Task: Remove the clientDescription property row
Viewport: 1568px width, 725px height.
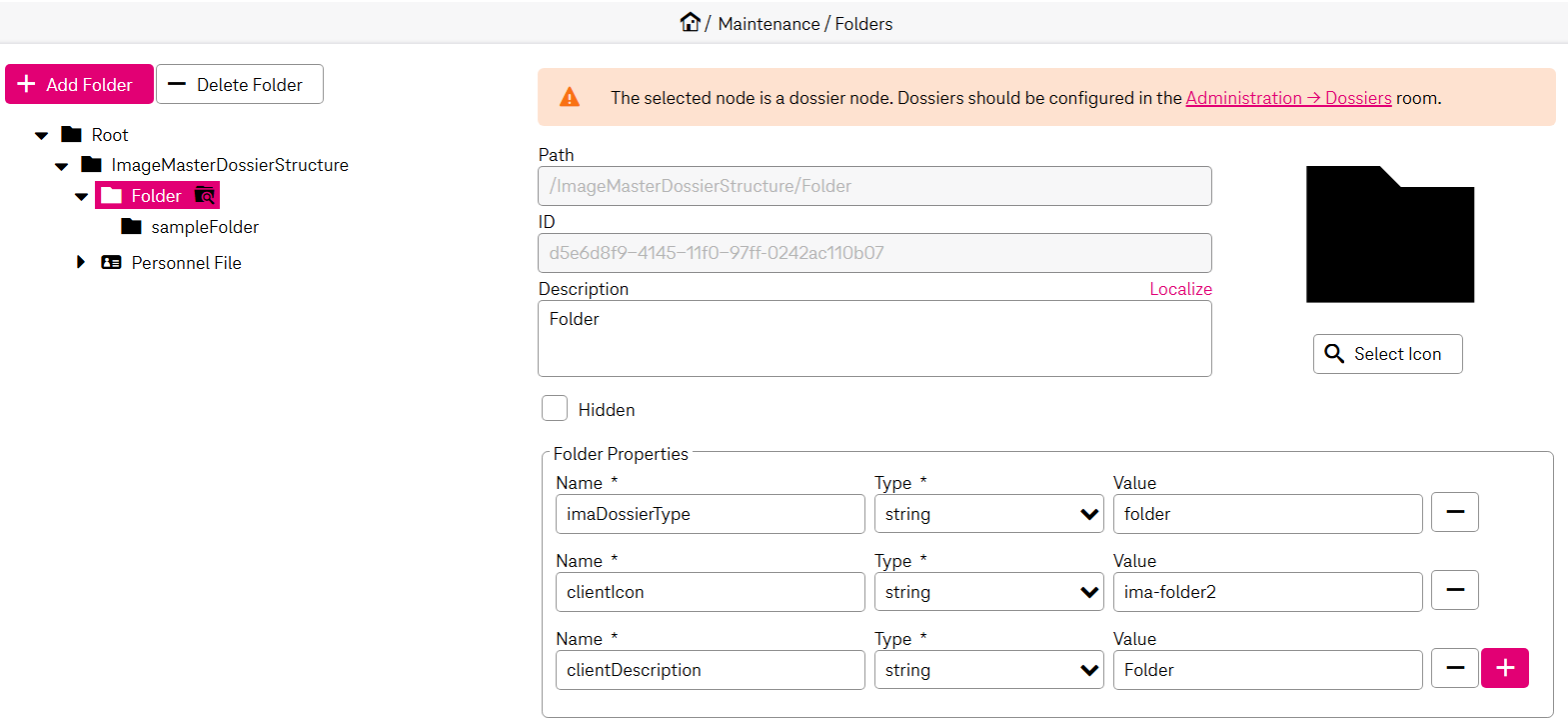Action: (1454, 669)
